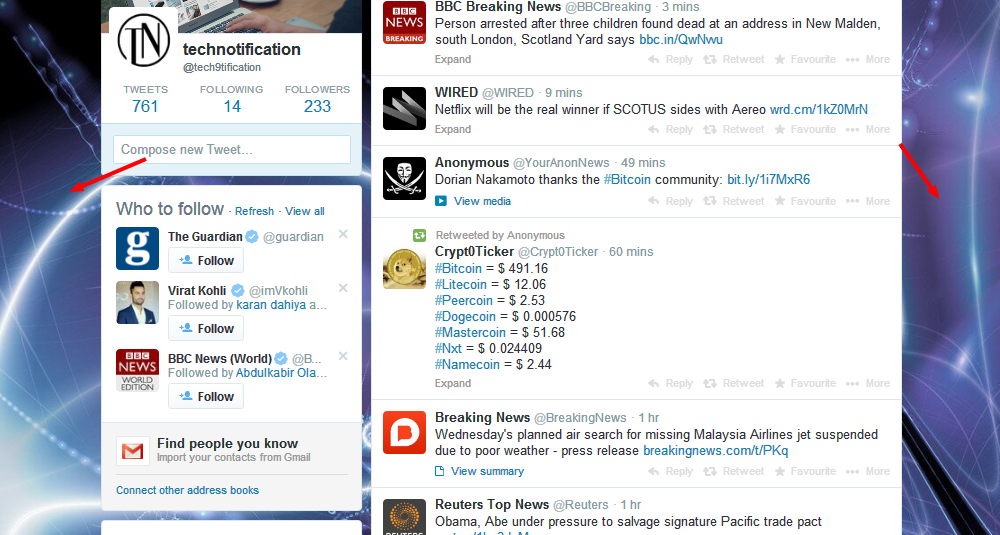
Task: Expand the Crypt0Ticker tweet
Action: point(453,383)
